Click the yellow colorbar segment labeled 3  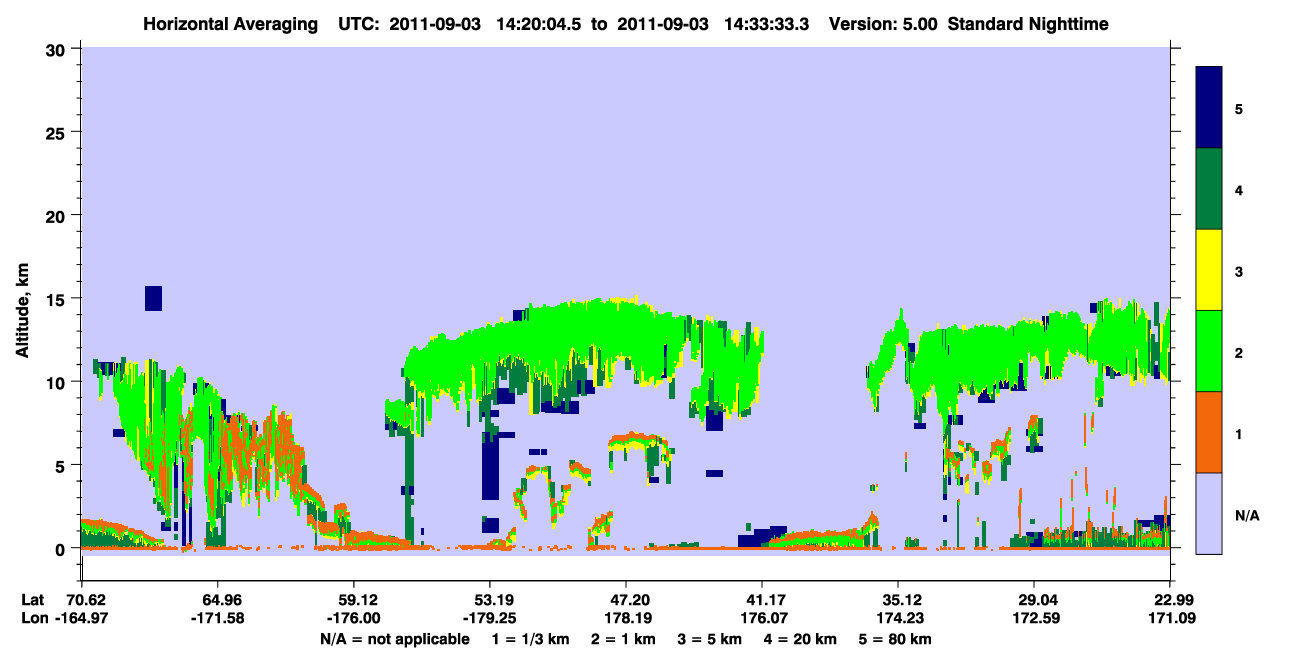coord(1209,270)
